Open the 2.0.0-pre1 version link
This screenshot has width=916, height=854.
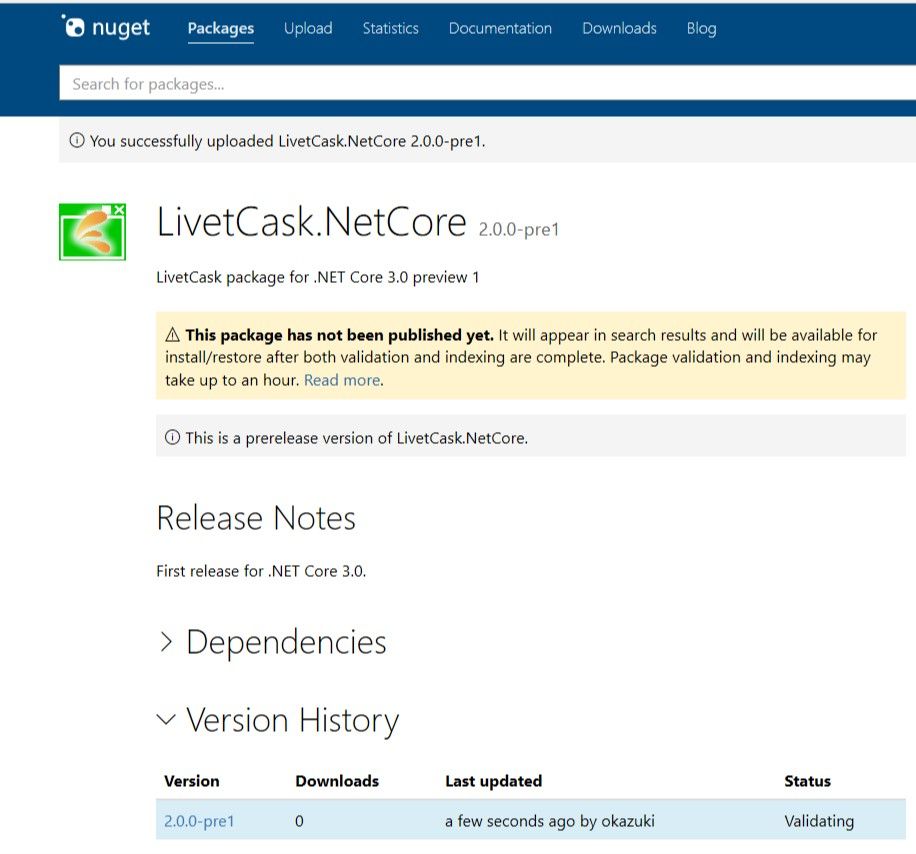tap(199, 821)
